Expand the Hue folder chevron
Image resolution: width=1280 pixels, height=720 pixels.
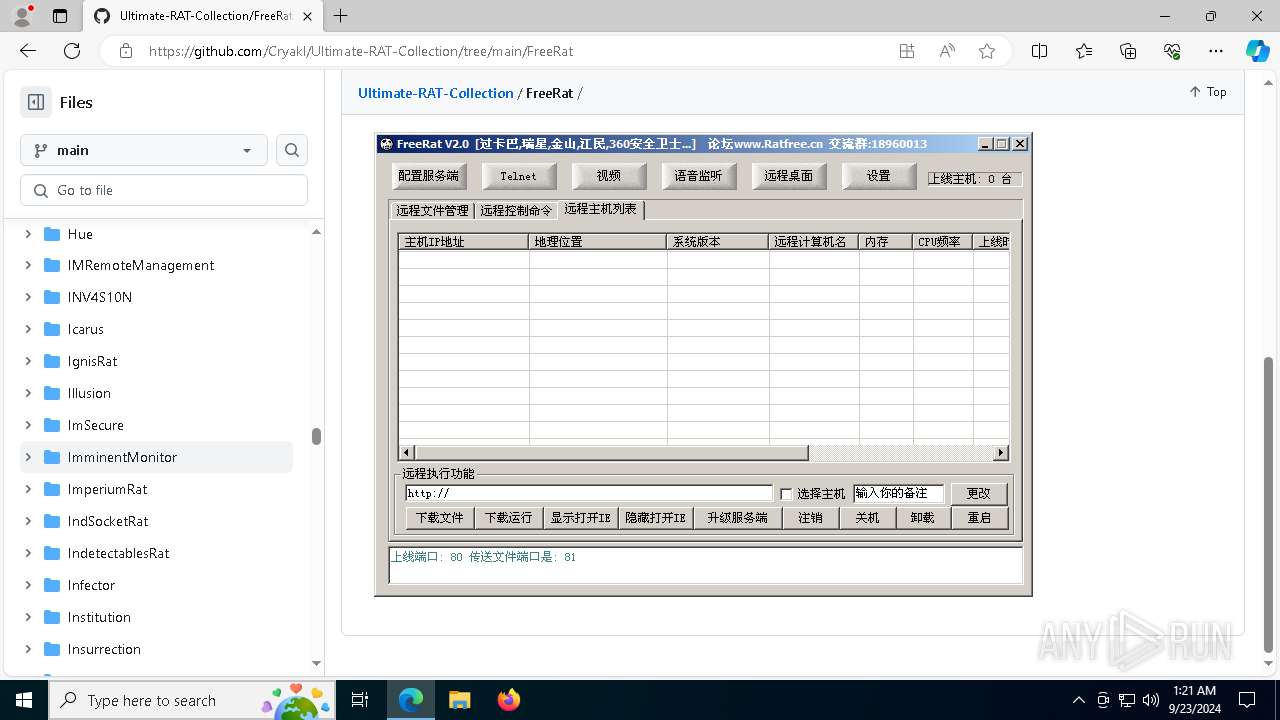click(x=28, y=234)
